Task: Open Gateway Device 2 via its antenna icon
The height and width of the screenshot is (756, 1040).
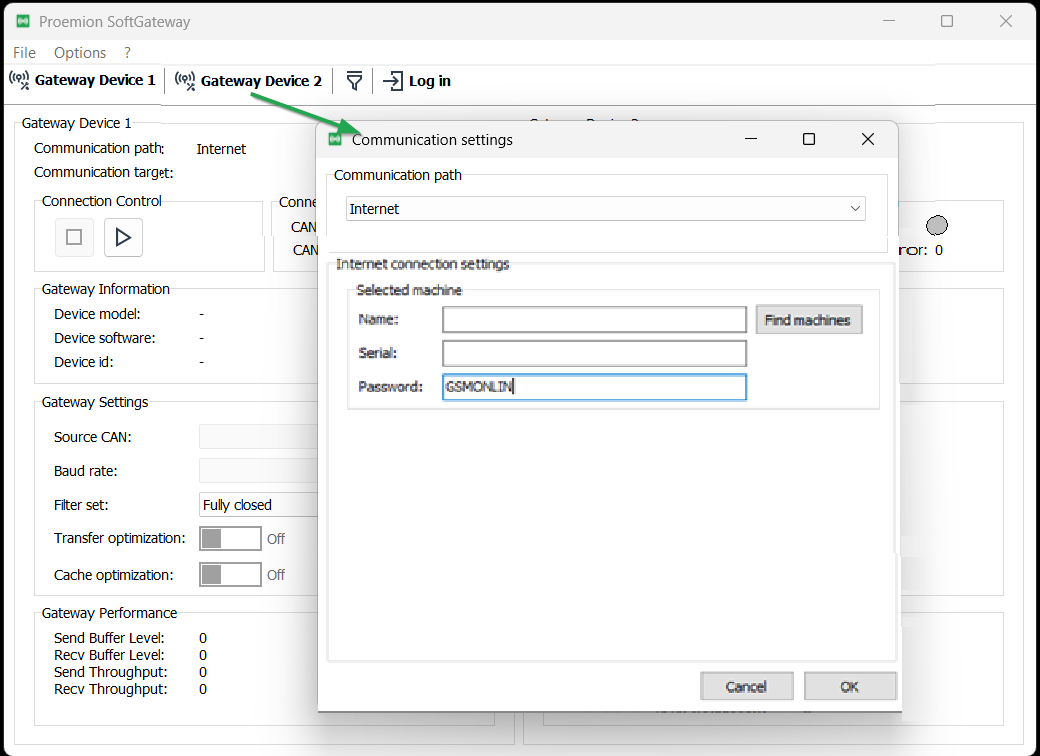Action: [x=185, y=80]
